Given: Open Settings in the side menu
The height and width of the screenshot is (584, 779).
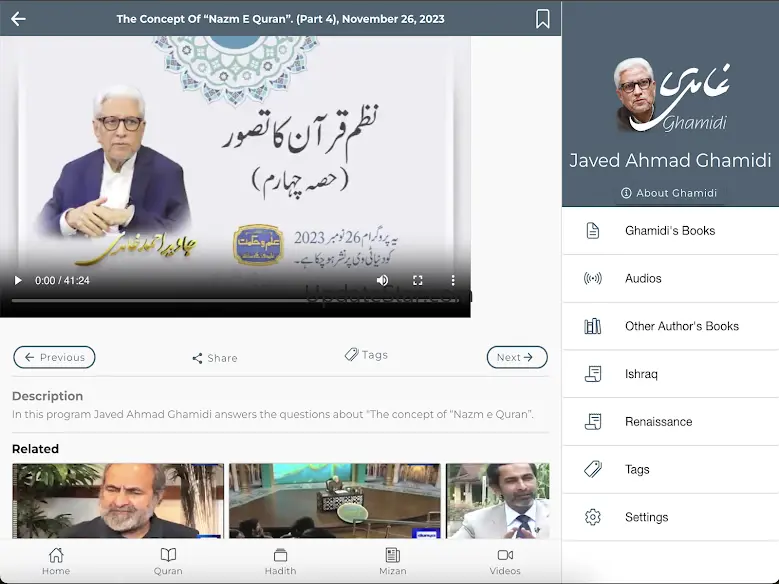Looking at the screenshot, I should (x=670, y=517).
